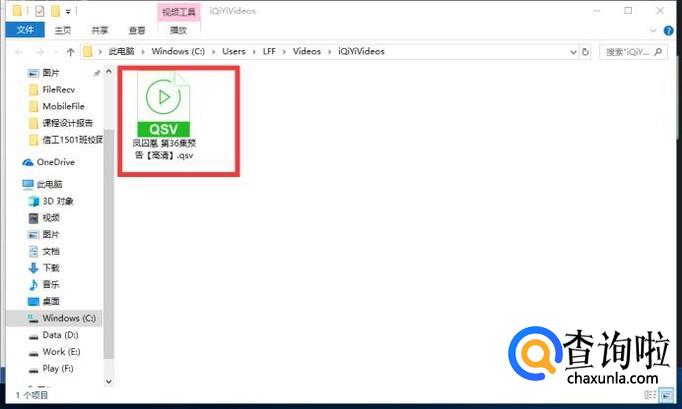This screenshot has width=682, height=409.
Task: Open the MobileFile folder in sidebar
Action: click(63, 106)
